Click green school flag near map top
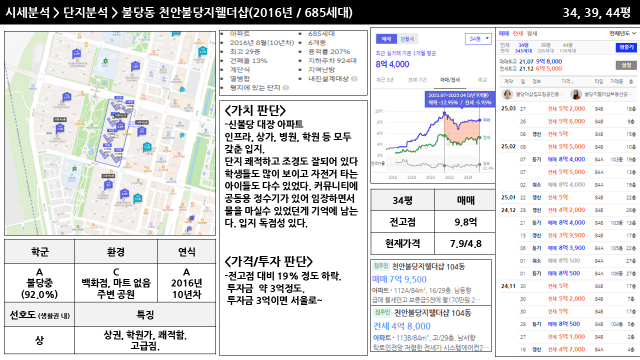Screen dimensions: 640x360 [x=105, y=61]
